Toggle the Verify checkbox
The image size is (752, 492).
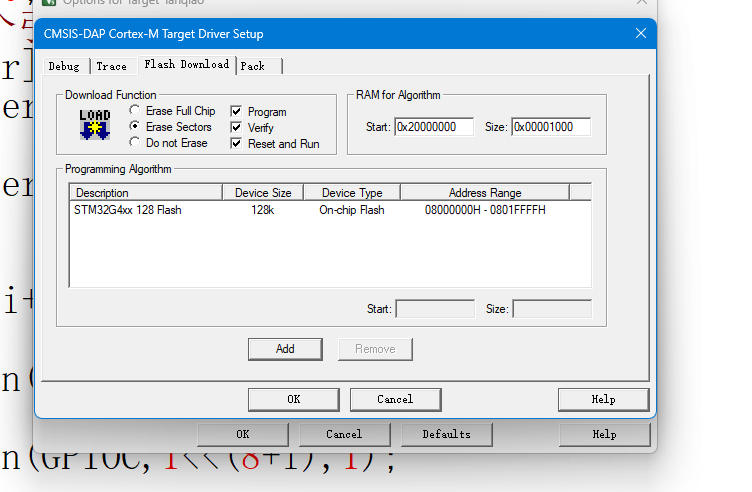236,127
